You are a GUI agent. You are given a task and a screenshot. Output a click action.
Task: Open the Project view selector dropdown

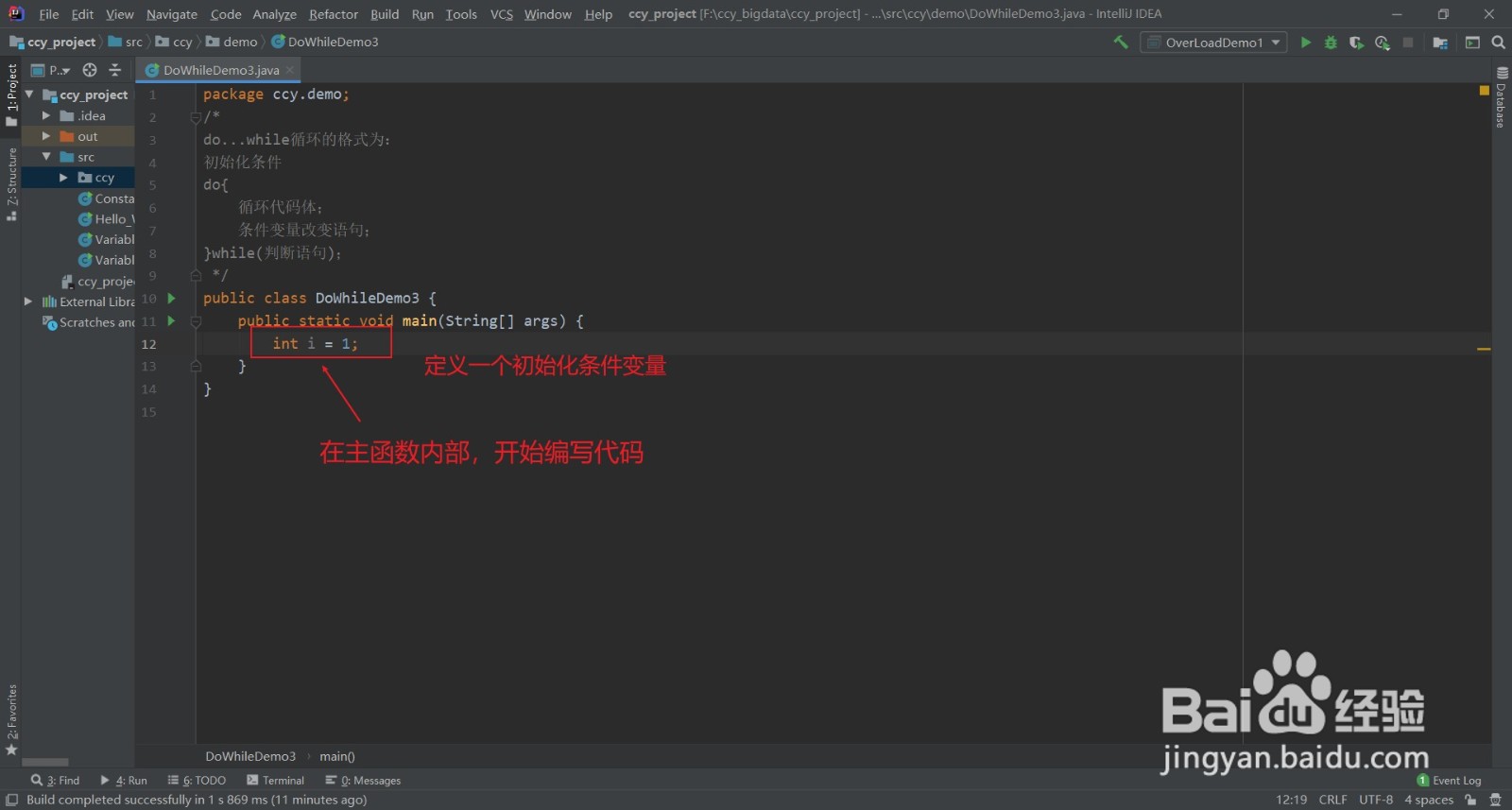point(51,70)
